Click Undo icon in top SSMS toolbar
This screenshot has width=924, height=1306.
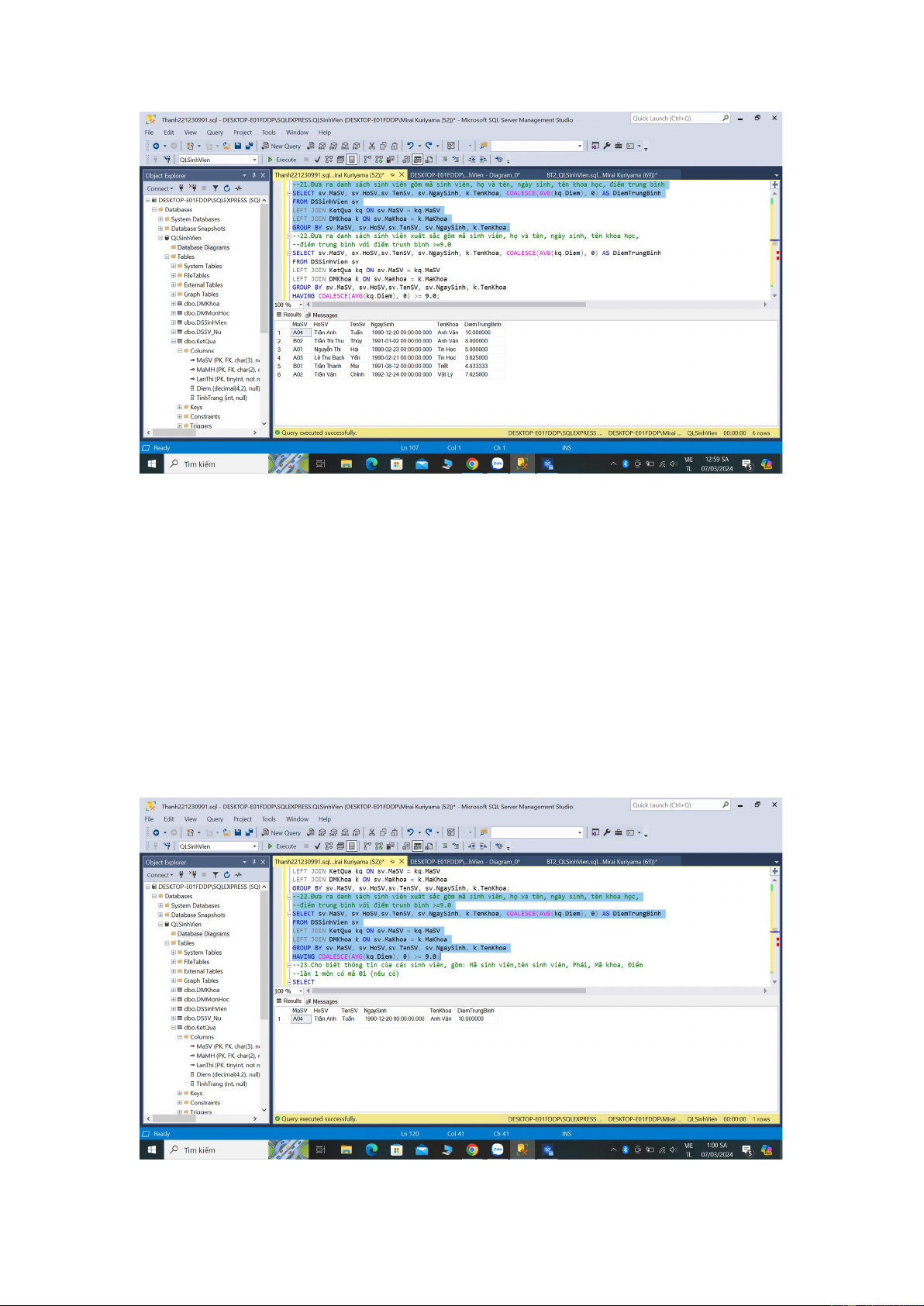click(410, 146)
